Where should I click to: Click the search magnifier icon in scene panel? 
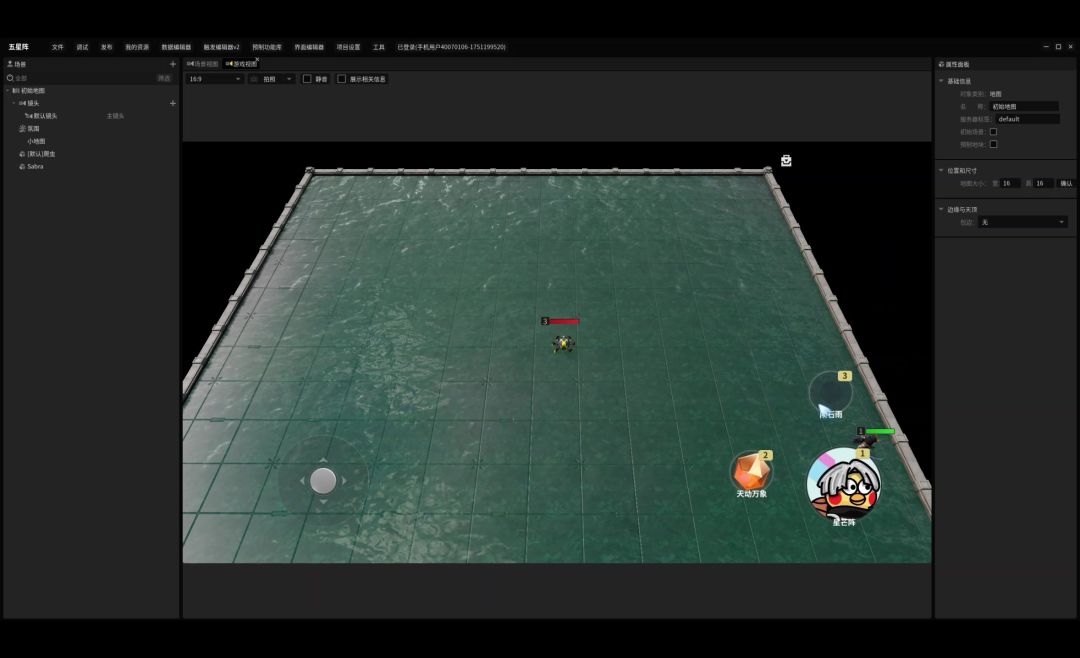(x=10, y=78)
